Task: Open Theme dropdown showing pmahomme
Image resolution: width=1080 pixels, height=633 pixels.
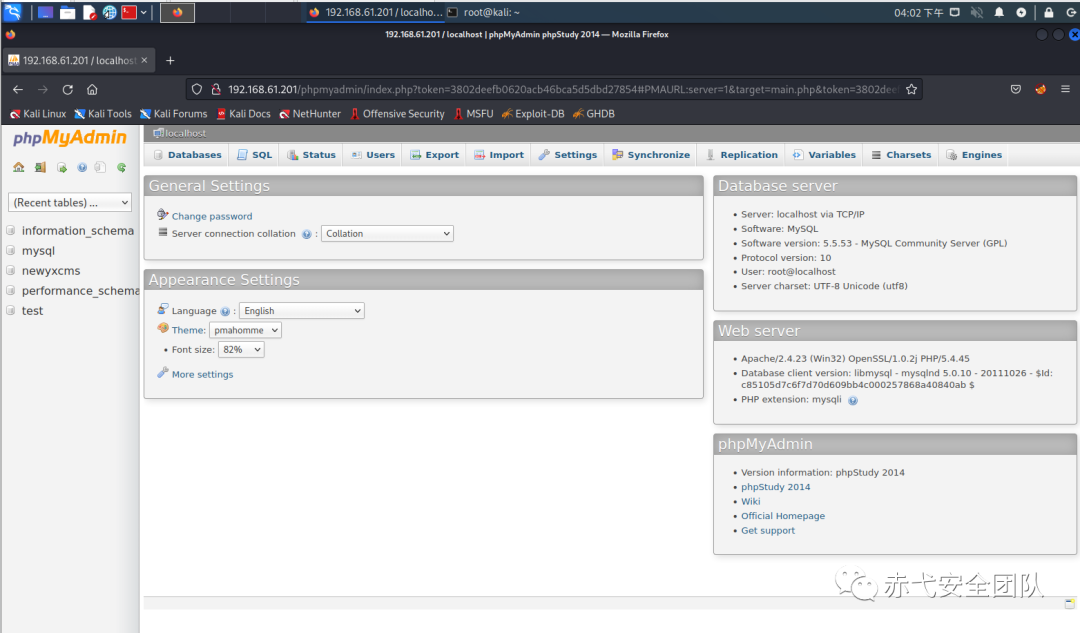Action: tap(245, 330)
